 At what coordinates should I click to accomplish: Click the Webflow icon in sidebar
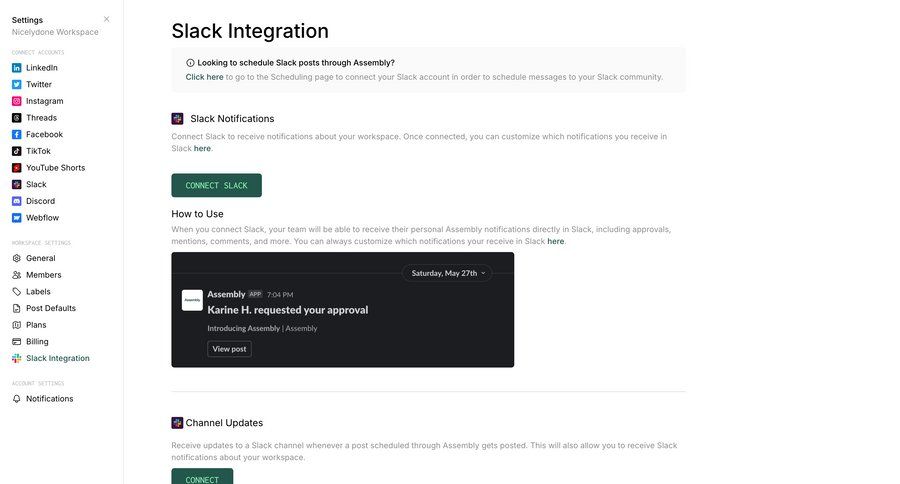click(17, 218)
